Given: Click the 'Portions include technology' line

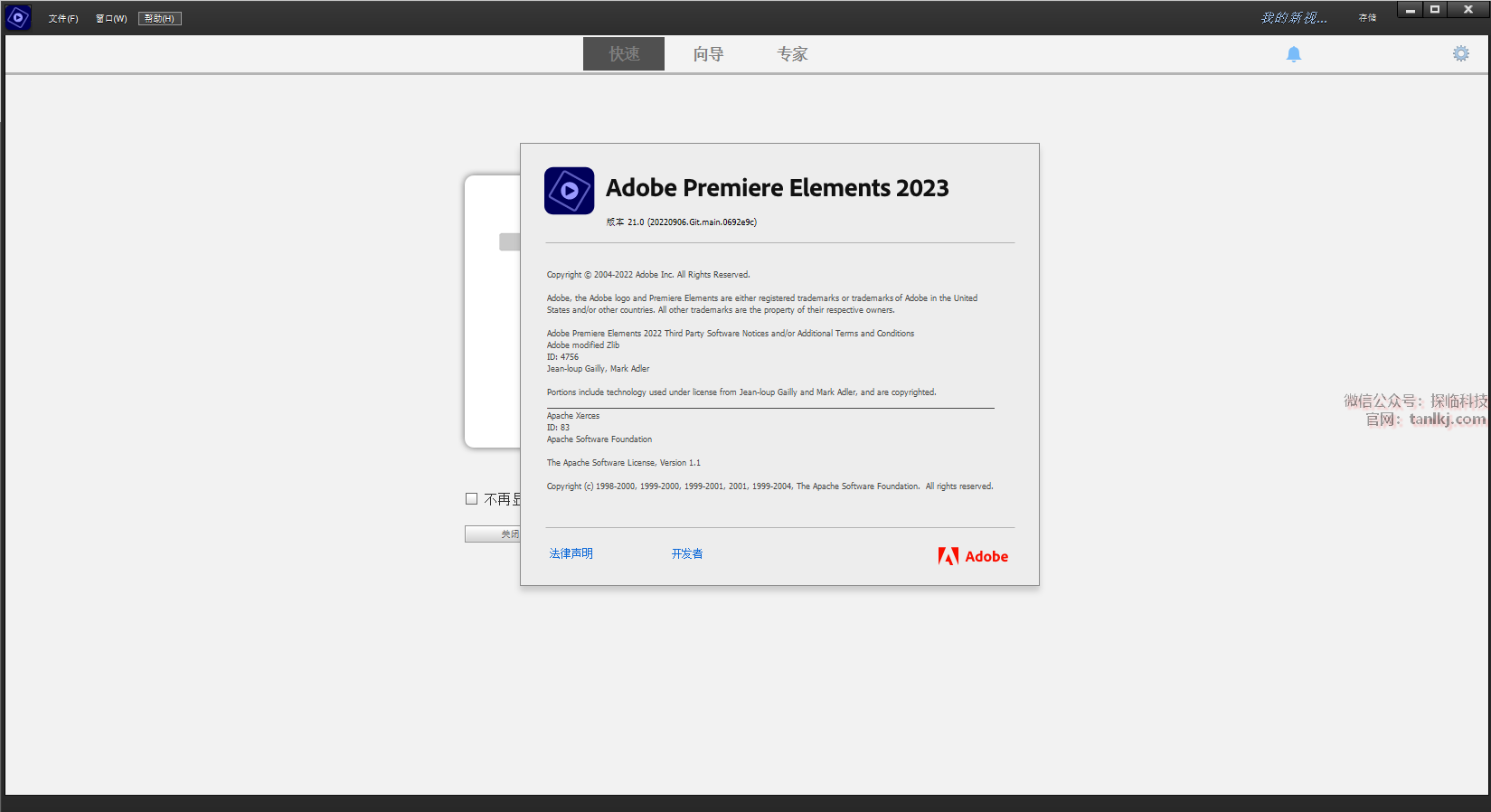Looking at the screenshot, I should click(x=741, y=392).
